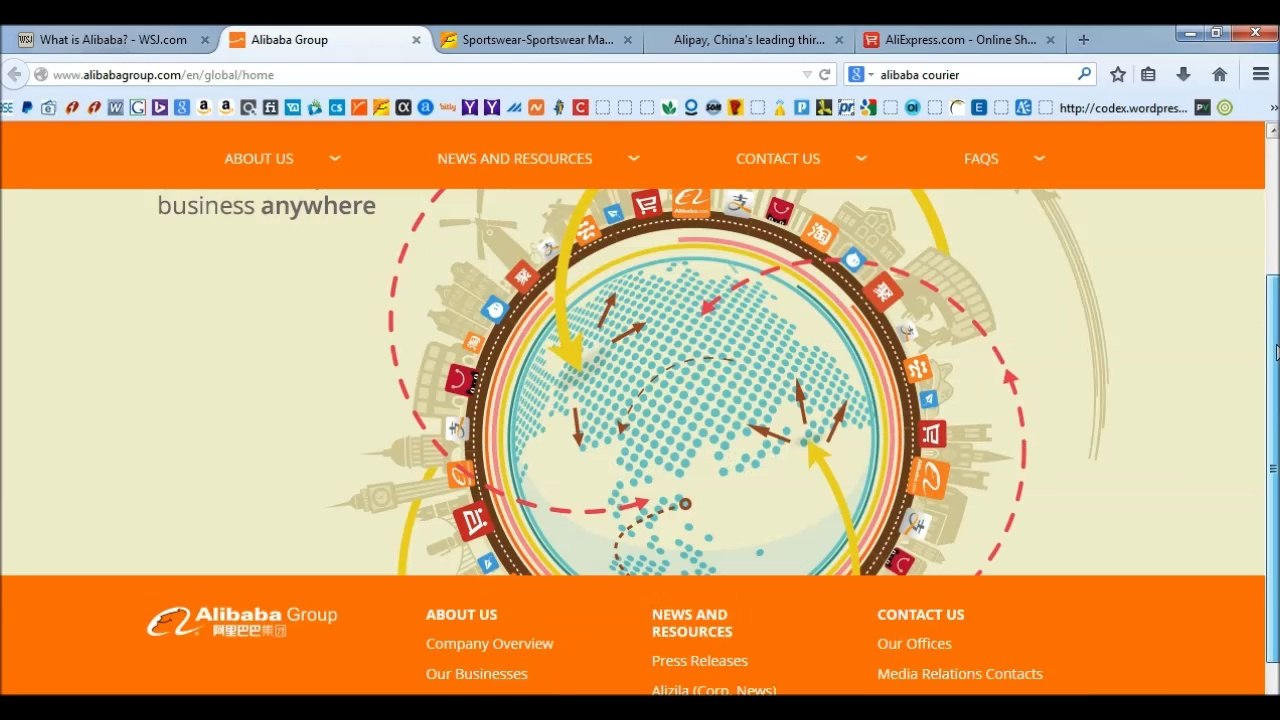This screenshot has width=1280, height=720.
Task: Open the Firefox hamburger menu
Action: coord(1260,74)
